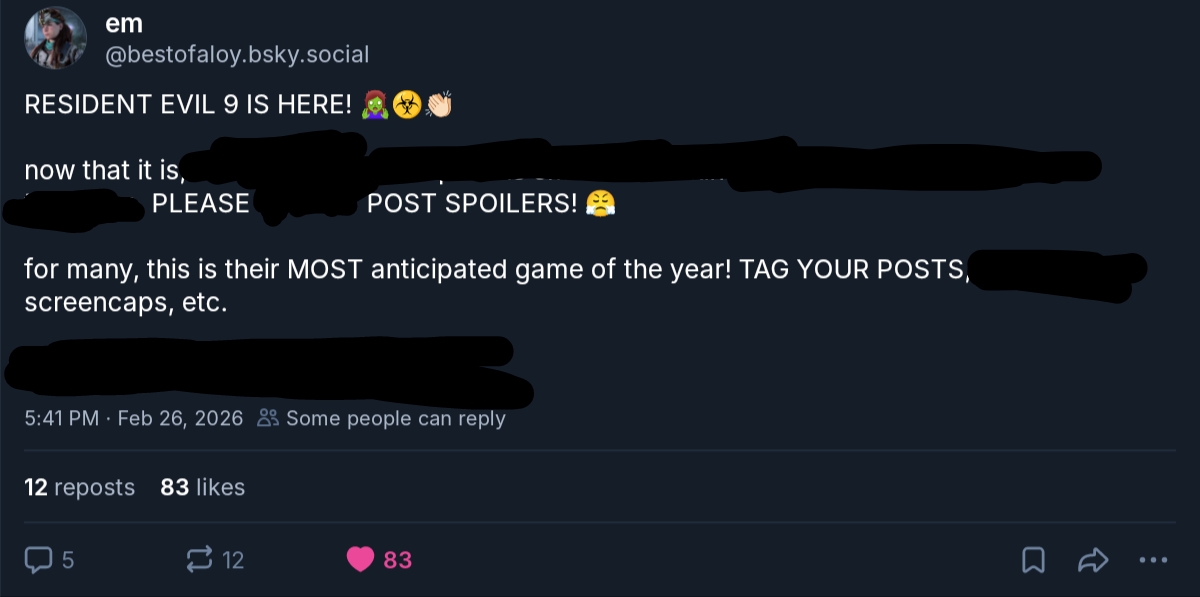Click the zombie emoji in the post

[376, 105]
